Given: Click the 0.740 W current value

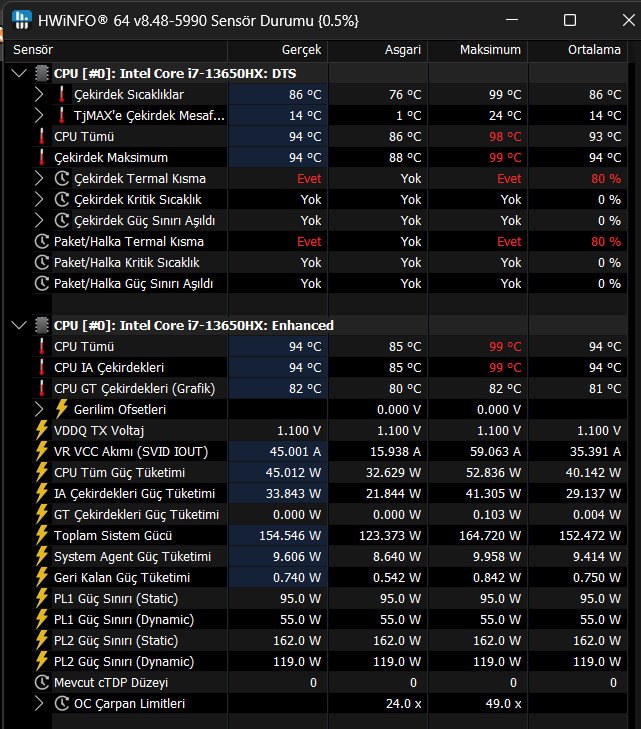Looking at the screenshot, I should (297, 577).
